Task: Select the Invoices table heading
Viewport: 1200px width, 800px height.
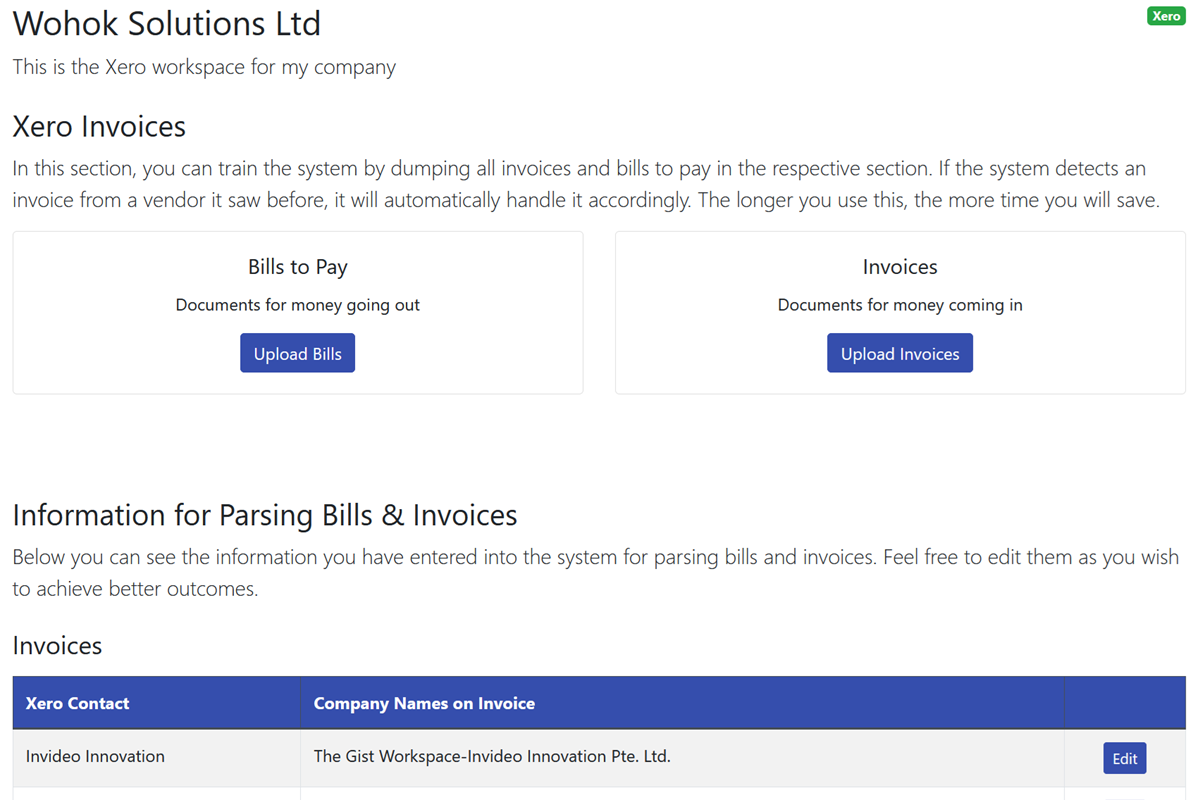Action: pyautogui.click(x=57, y=646)
